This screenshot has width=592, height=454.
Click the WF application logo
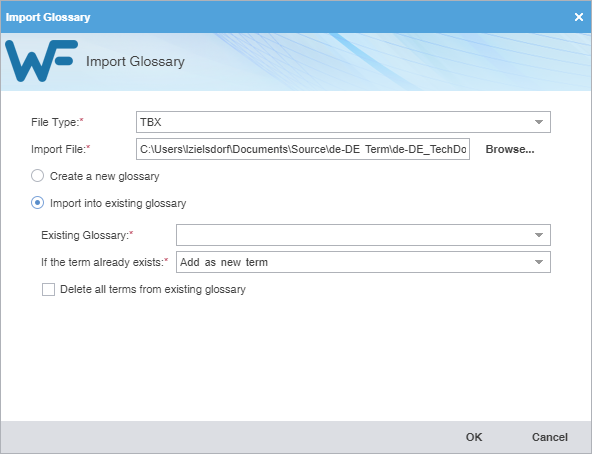42,61
